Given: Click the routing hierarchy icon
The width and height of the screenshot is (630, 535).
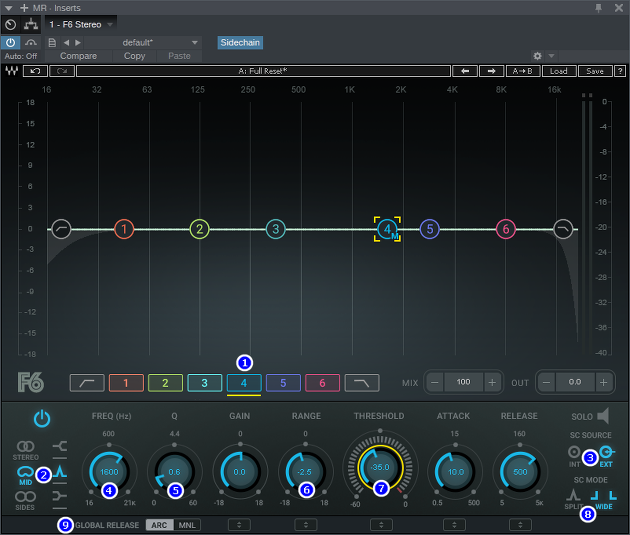Looking at the screenshot, I should click(31, 25).
